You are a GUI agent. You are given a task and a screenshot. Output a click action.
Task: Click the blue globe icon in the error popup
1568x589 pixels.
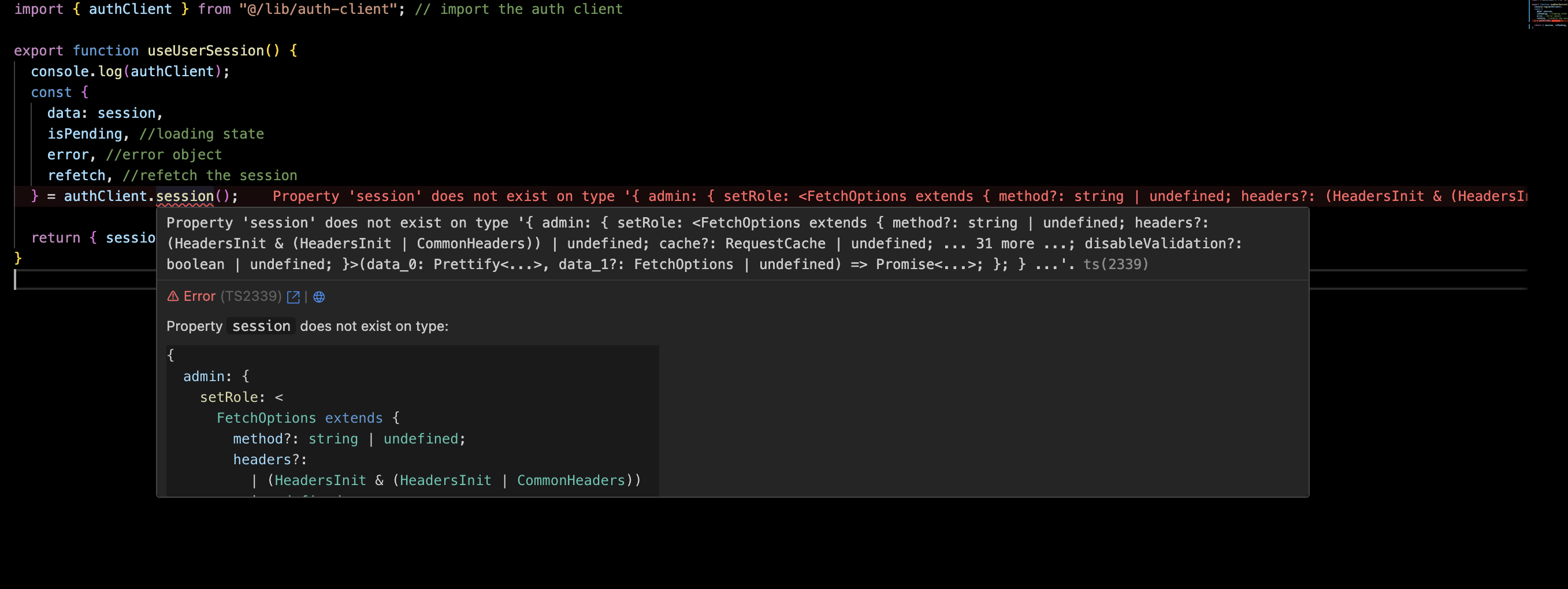(x=319, y=297)
